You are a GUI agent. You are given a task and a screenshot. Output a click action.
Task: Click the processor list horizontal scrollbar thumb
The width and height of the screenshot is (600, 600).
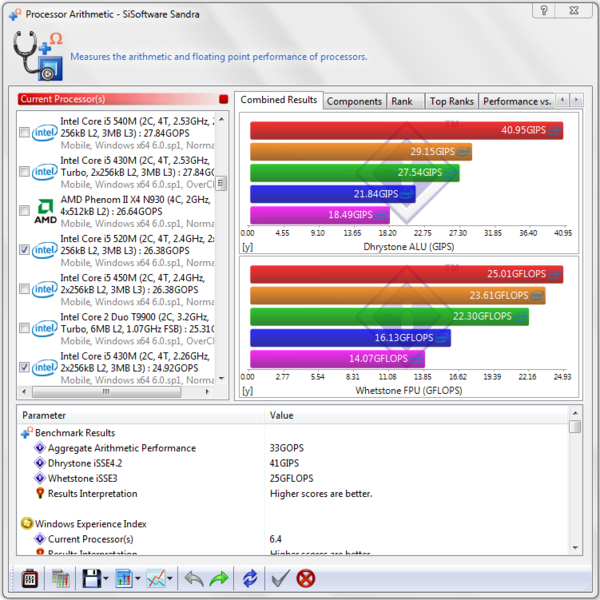106,391
